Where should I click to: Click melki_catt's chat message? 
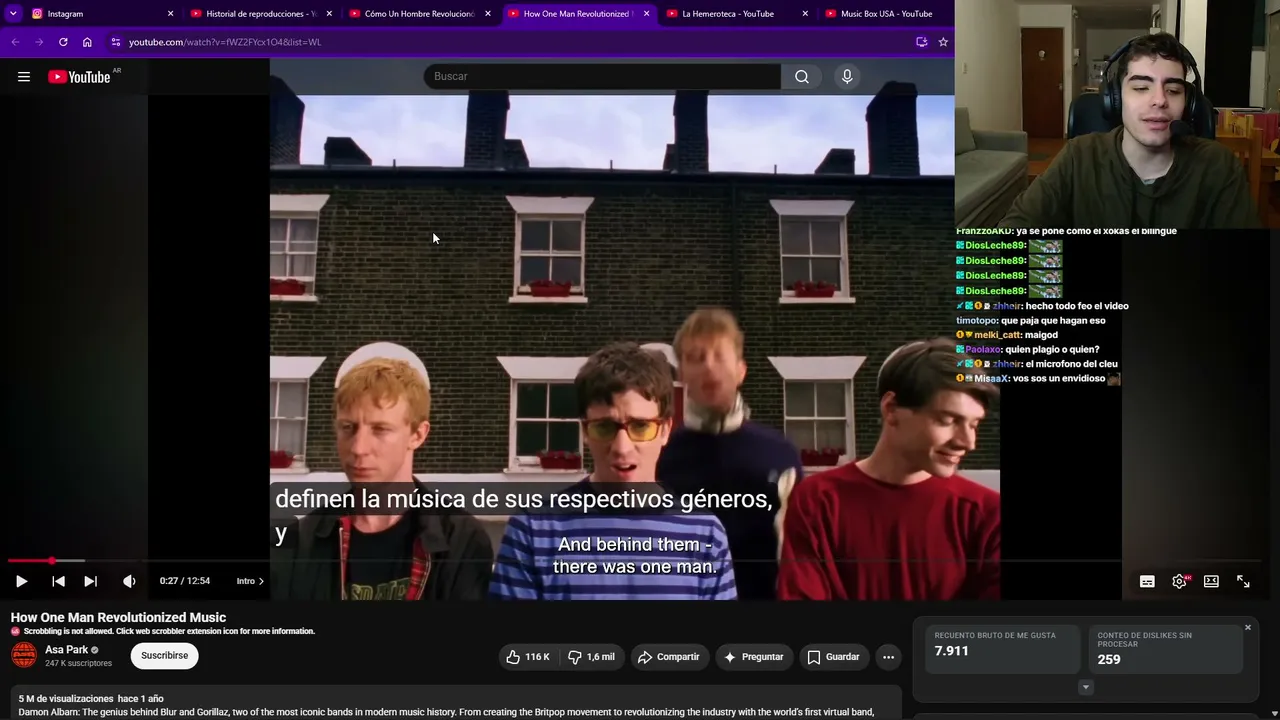[1007, 335]
